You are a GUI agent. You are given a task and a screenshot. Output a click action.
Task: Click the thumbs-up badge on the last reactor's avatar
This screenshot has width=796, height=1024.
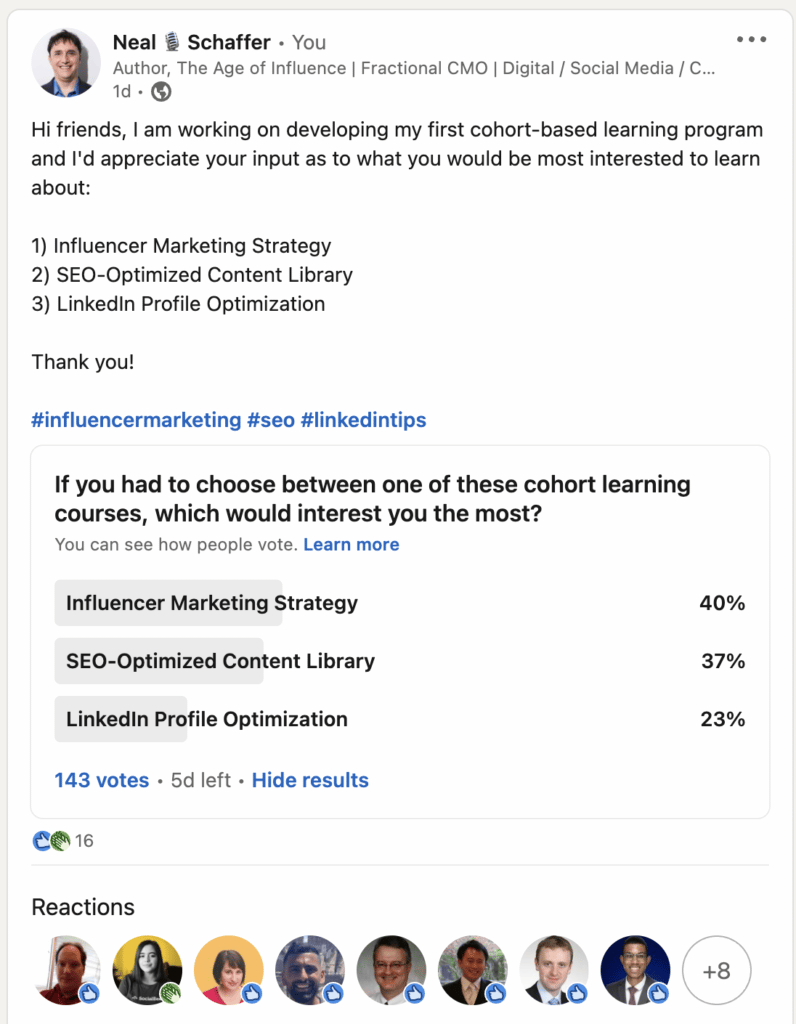pos(657,992)
